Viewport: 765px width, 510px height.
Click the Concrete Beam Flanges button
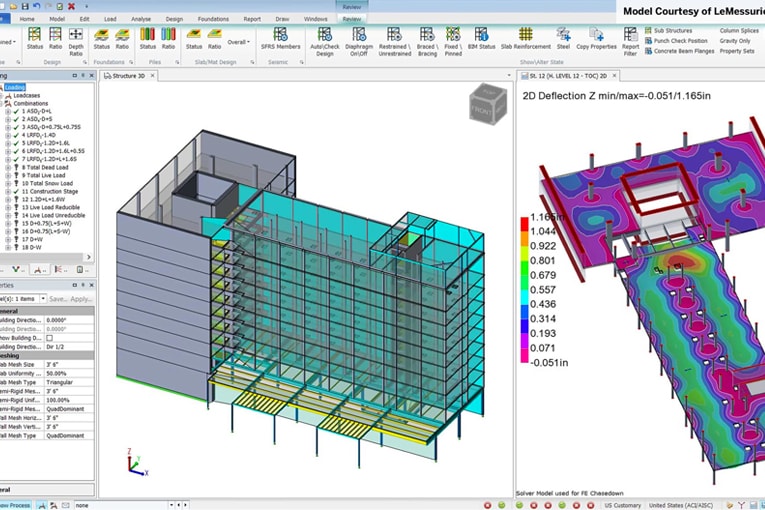[x=686, y=51]
